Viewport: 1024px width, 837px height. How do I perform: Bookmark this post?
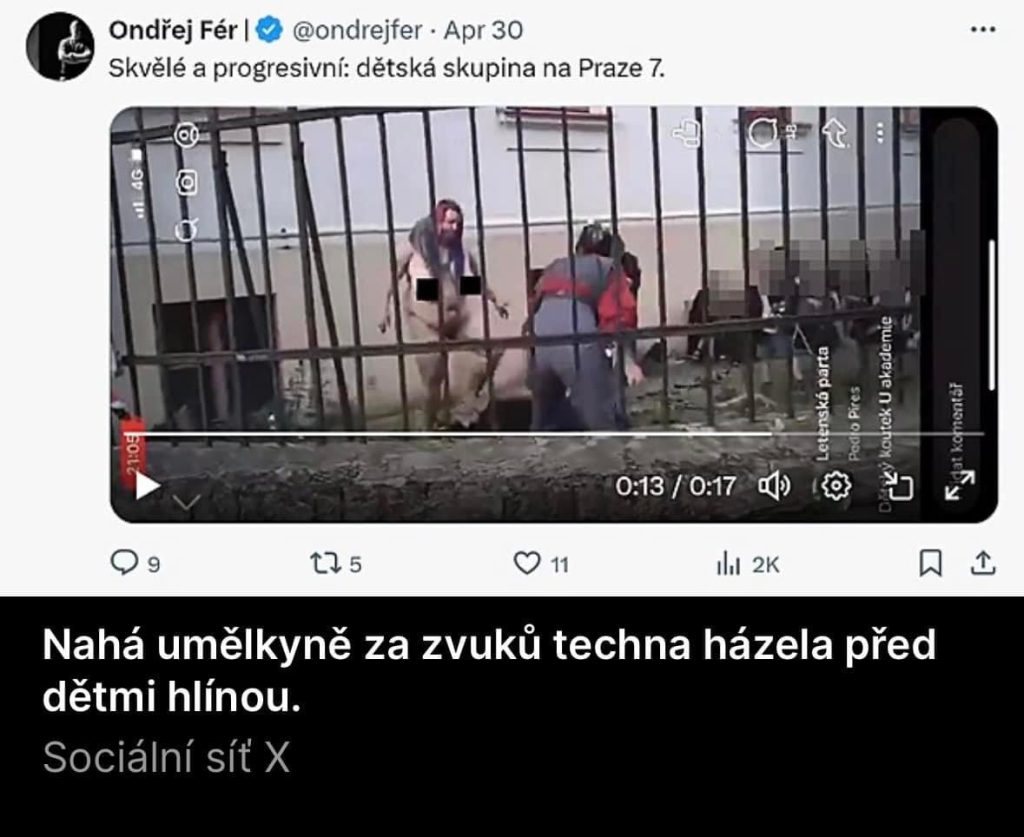point(931,563)
